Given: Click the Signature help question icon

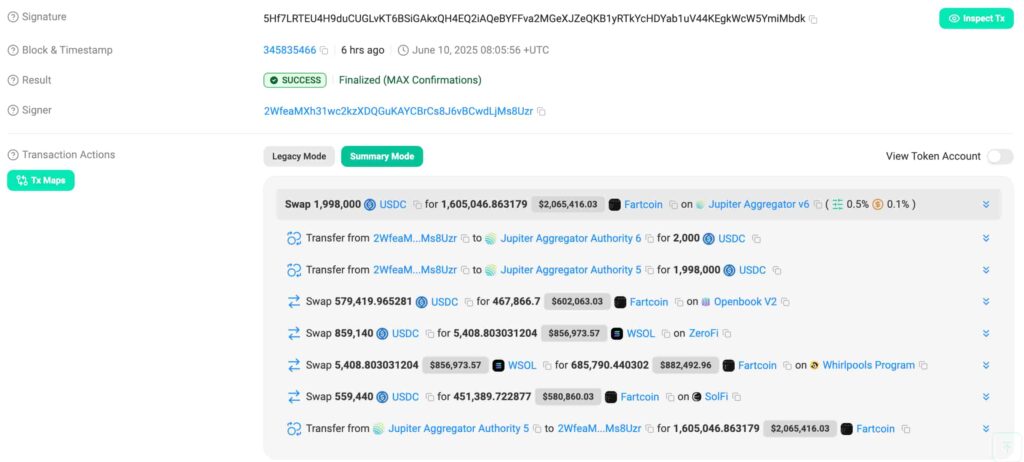Looking at the screenshot, I should tap(12, 17).
